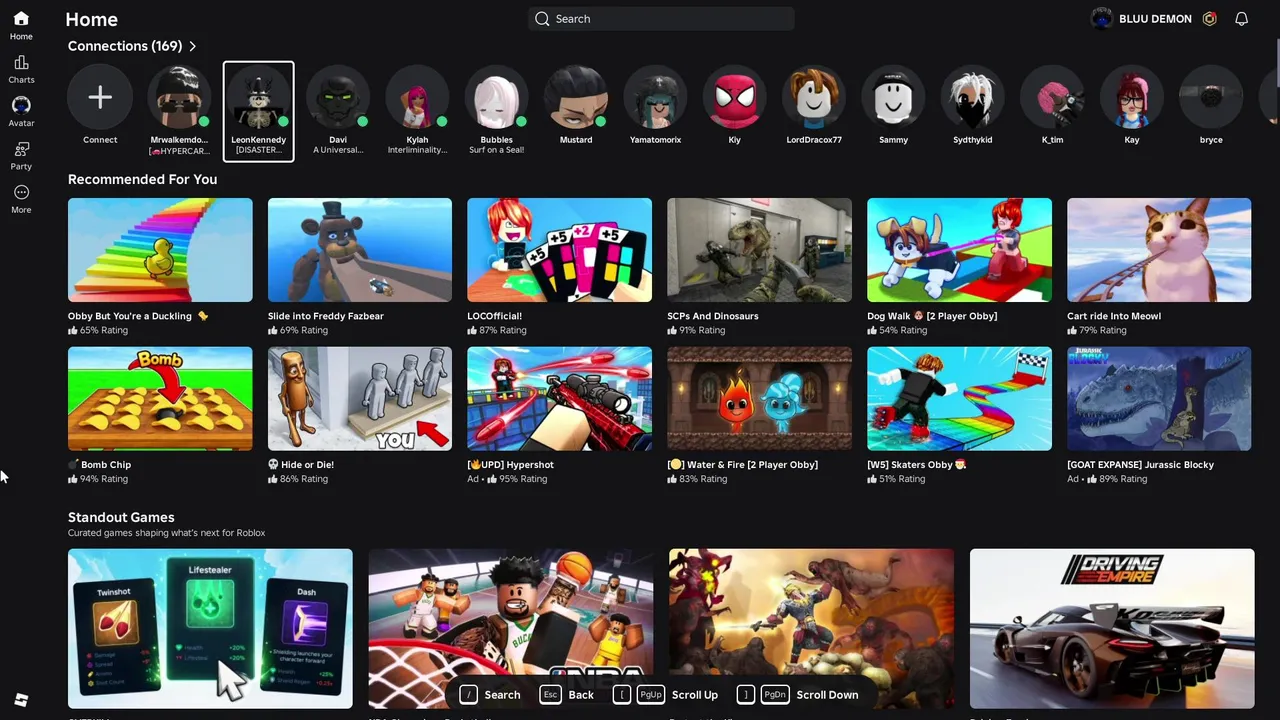This screenshot has height=720, width=1280.
Task: Open Kay connection avatar
Action: click(1132, 97)
